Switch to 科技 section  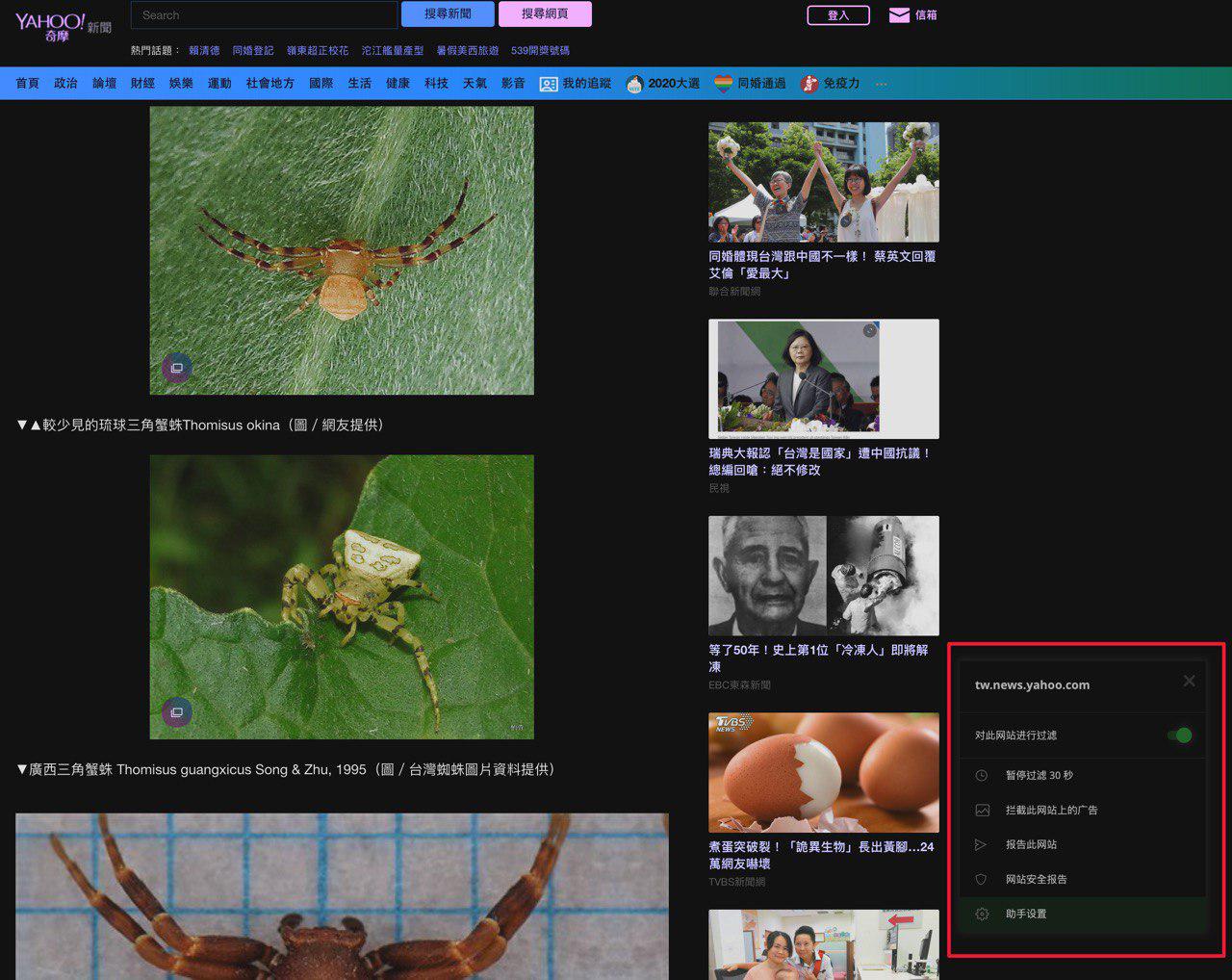pos(437,84)
